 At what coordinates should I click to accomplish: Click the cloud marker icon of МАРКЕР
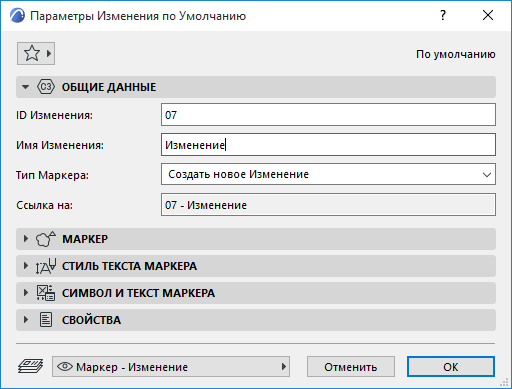[x=46, y=239]
